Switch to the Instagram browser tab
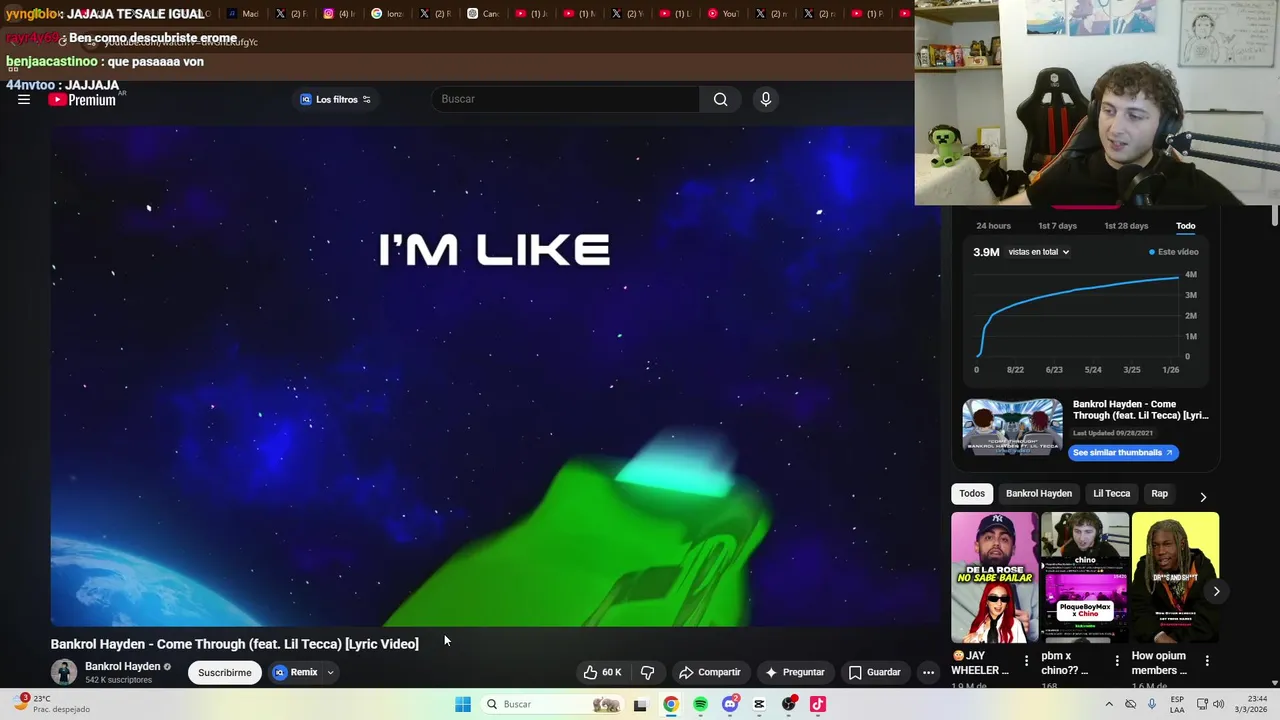The image size is (1280, 720). [338, 14]
